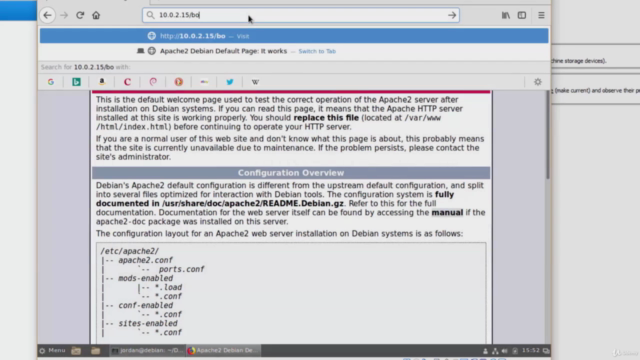This screenshot has height=360, width=640.
Task: Click the Switch to Tab link
Action: 317,51
